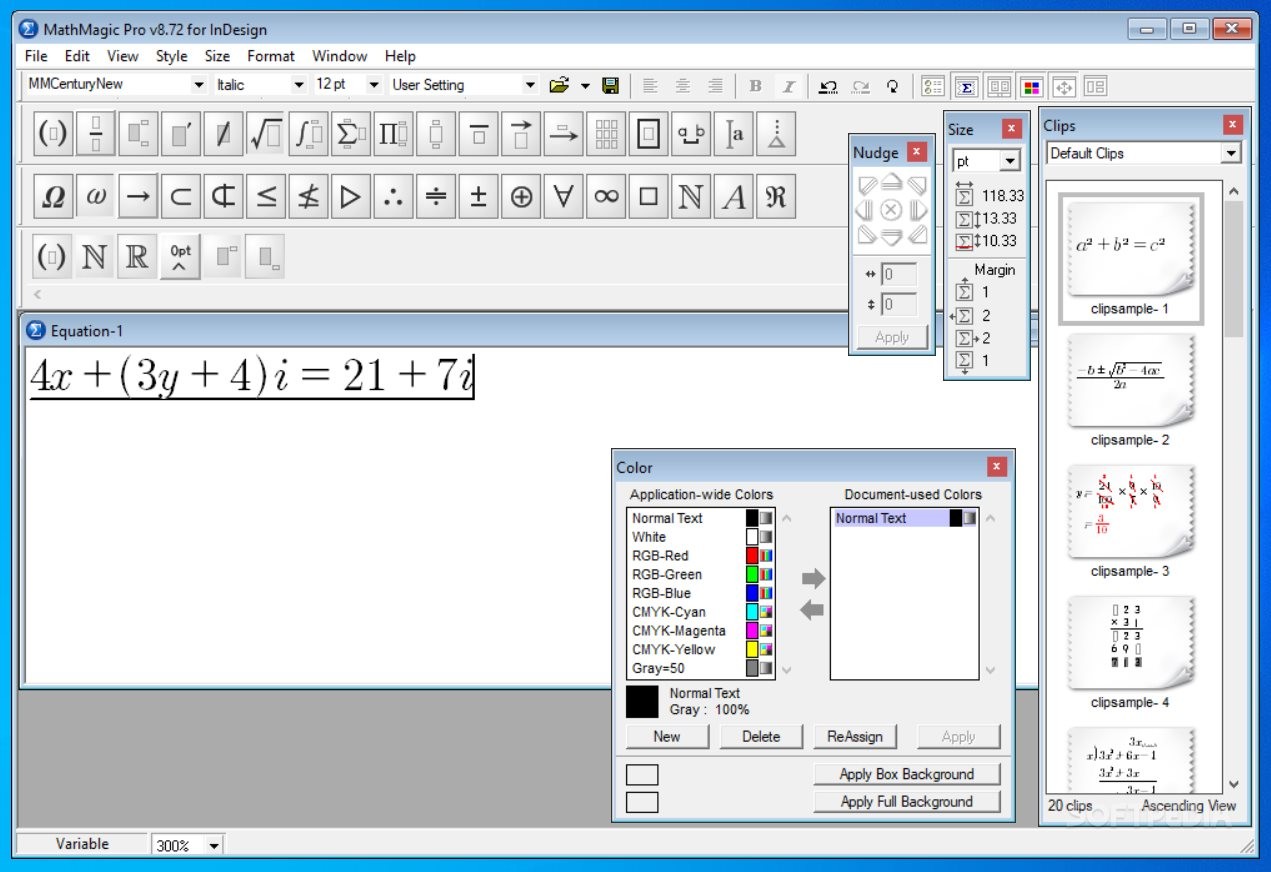Viewport: 1271px width, 872px height.
Task: Click the undo toolbar icon
Action: click(827, 86)
